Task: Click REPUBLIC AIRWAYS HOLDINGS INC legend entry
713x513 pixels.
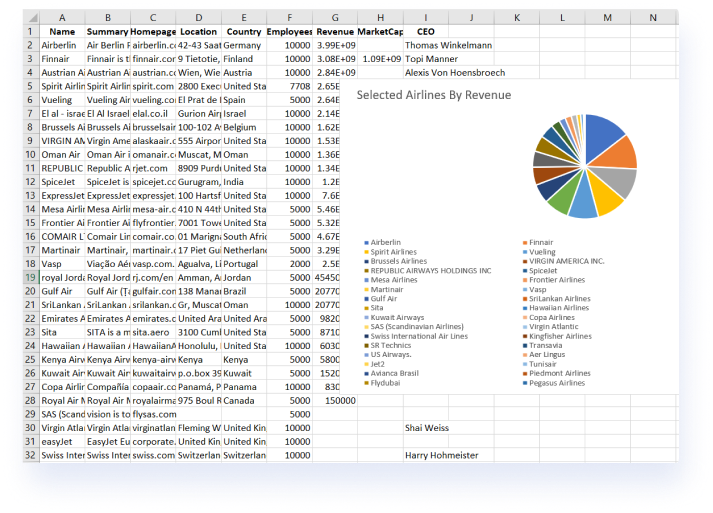Action: tap(428, 271)
